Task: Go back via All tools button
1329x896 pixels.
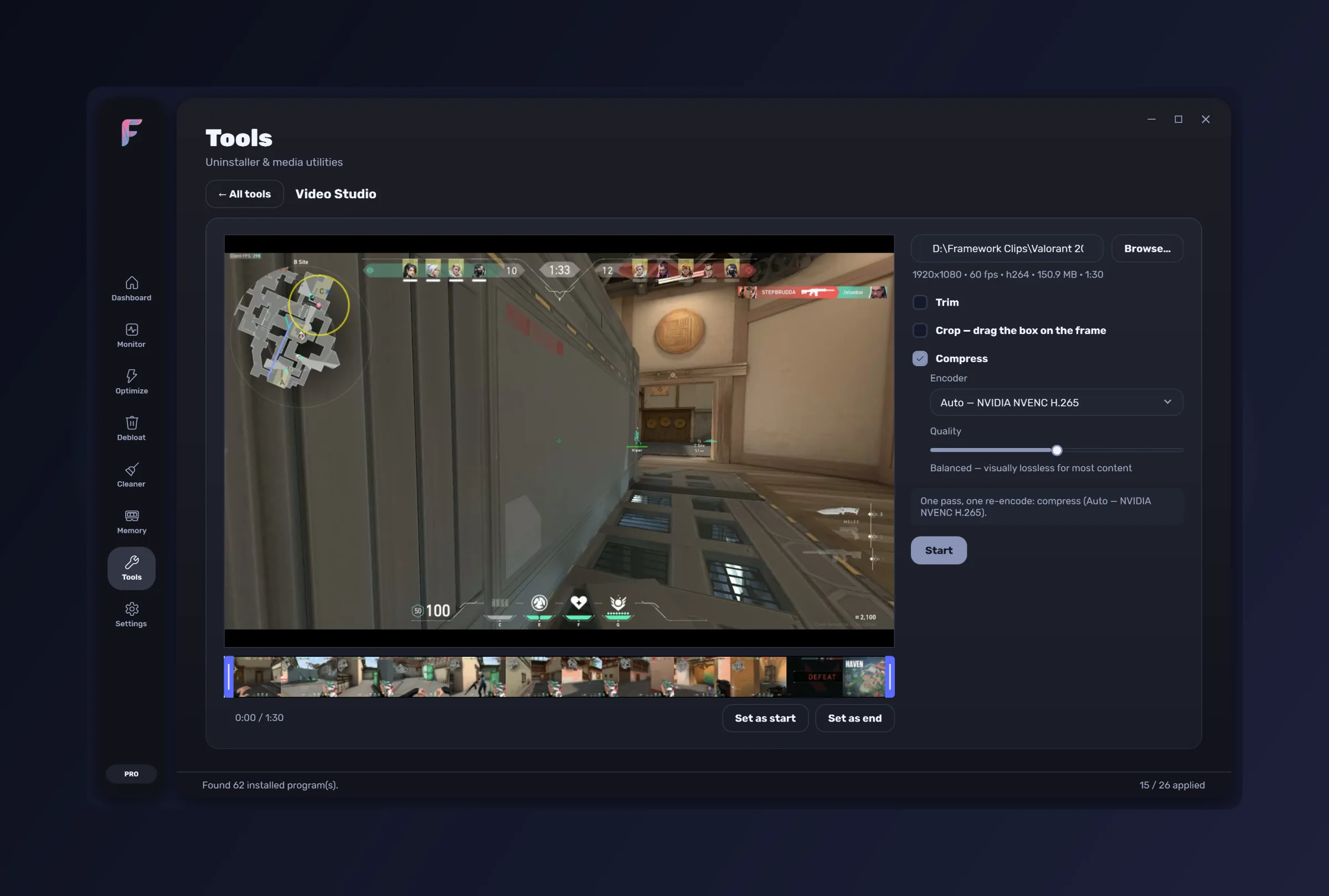Action: (245, 194)
